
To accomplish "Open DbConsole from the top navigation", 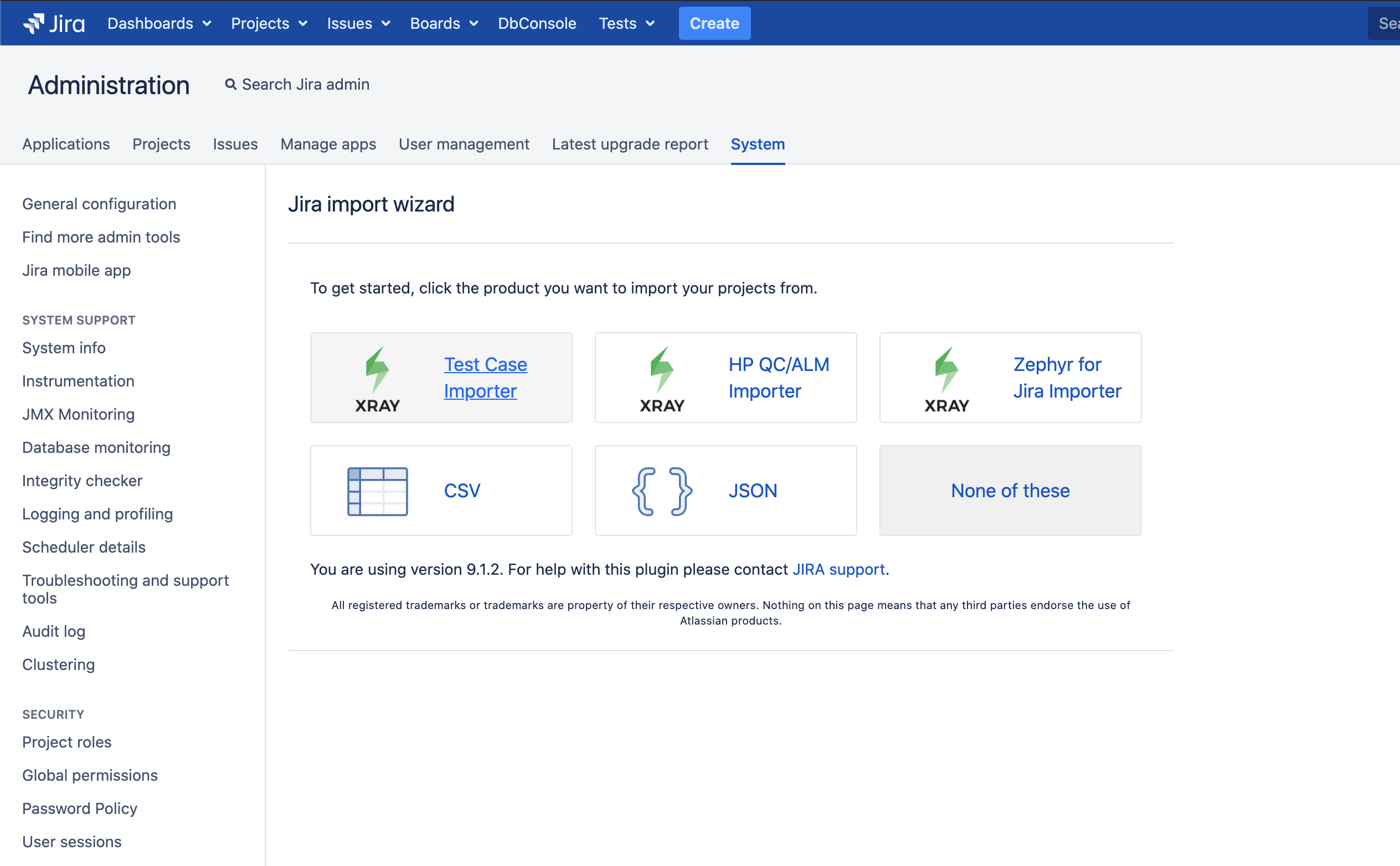I will pos(537,23).
